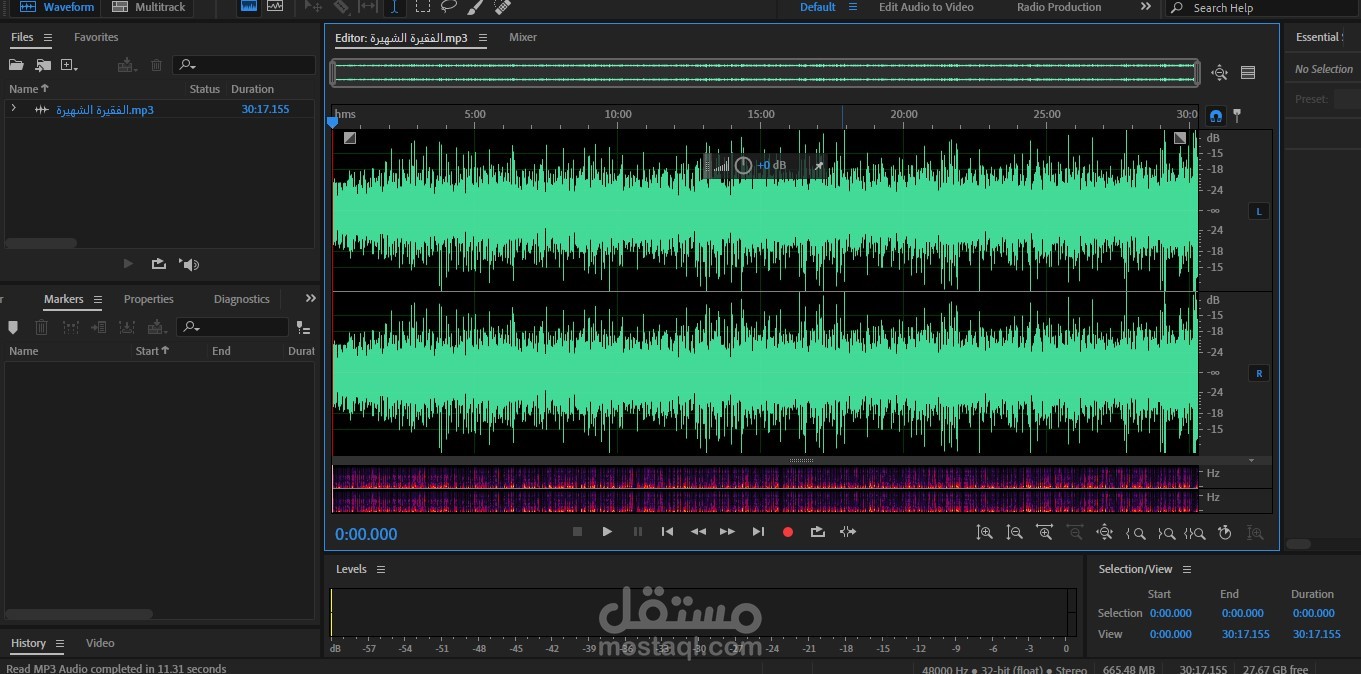Expand hidden panel tabs next to Diagnostics
1361x674 pixels.
pos(310,298)
